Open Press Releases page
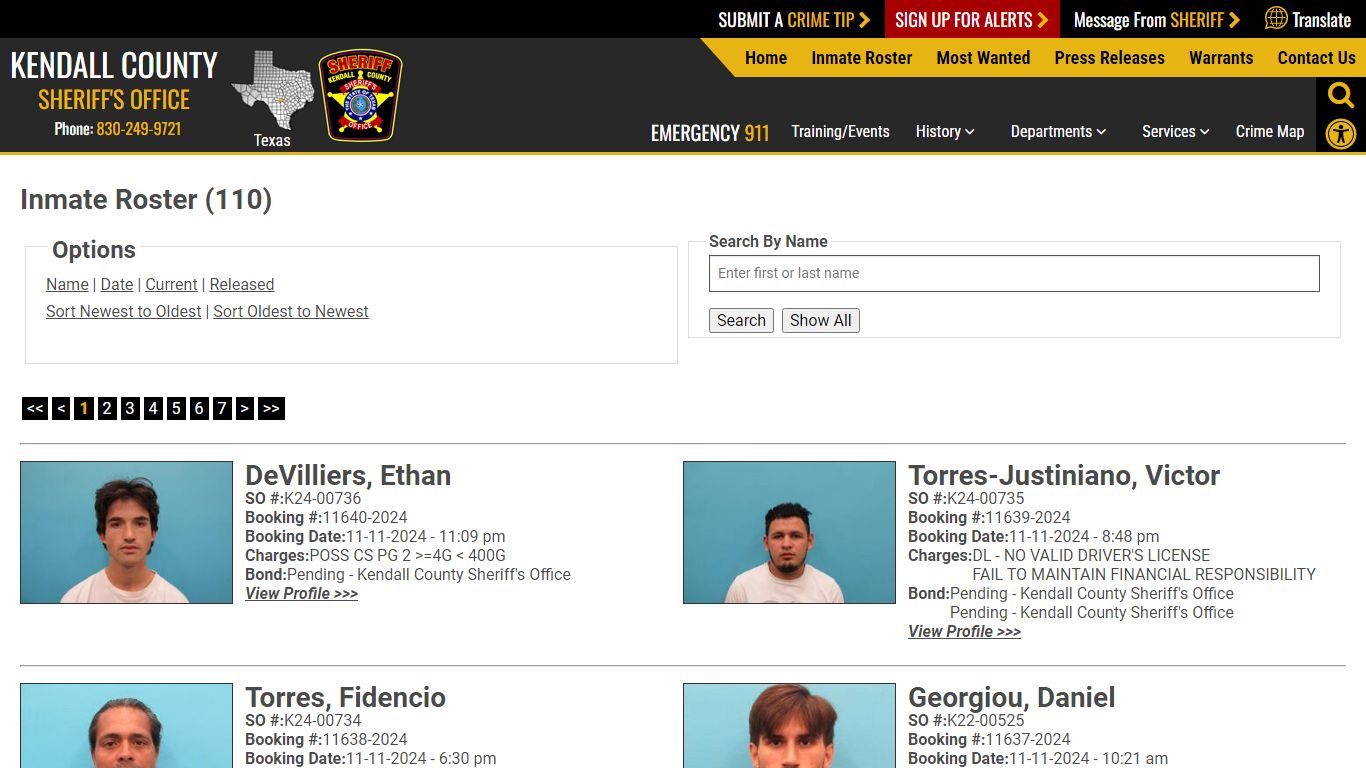Viewport: 1366px width, 768px height. [1109, 58]
